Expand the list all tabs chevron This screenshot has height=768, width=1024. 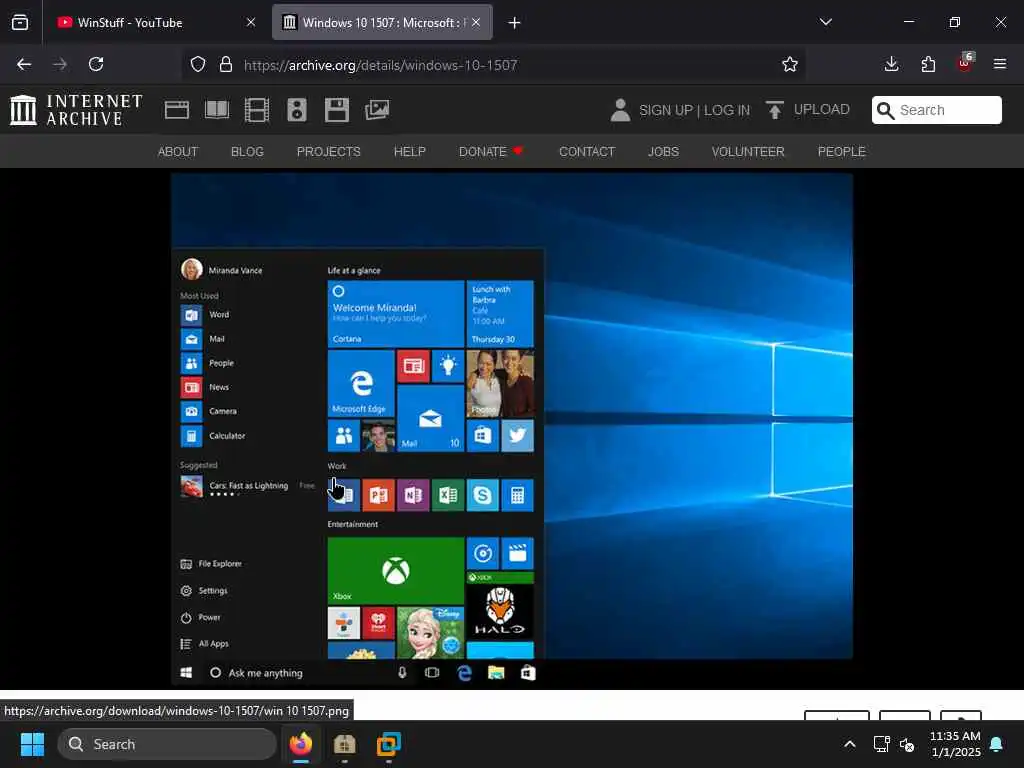[x=825, y=22]
